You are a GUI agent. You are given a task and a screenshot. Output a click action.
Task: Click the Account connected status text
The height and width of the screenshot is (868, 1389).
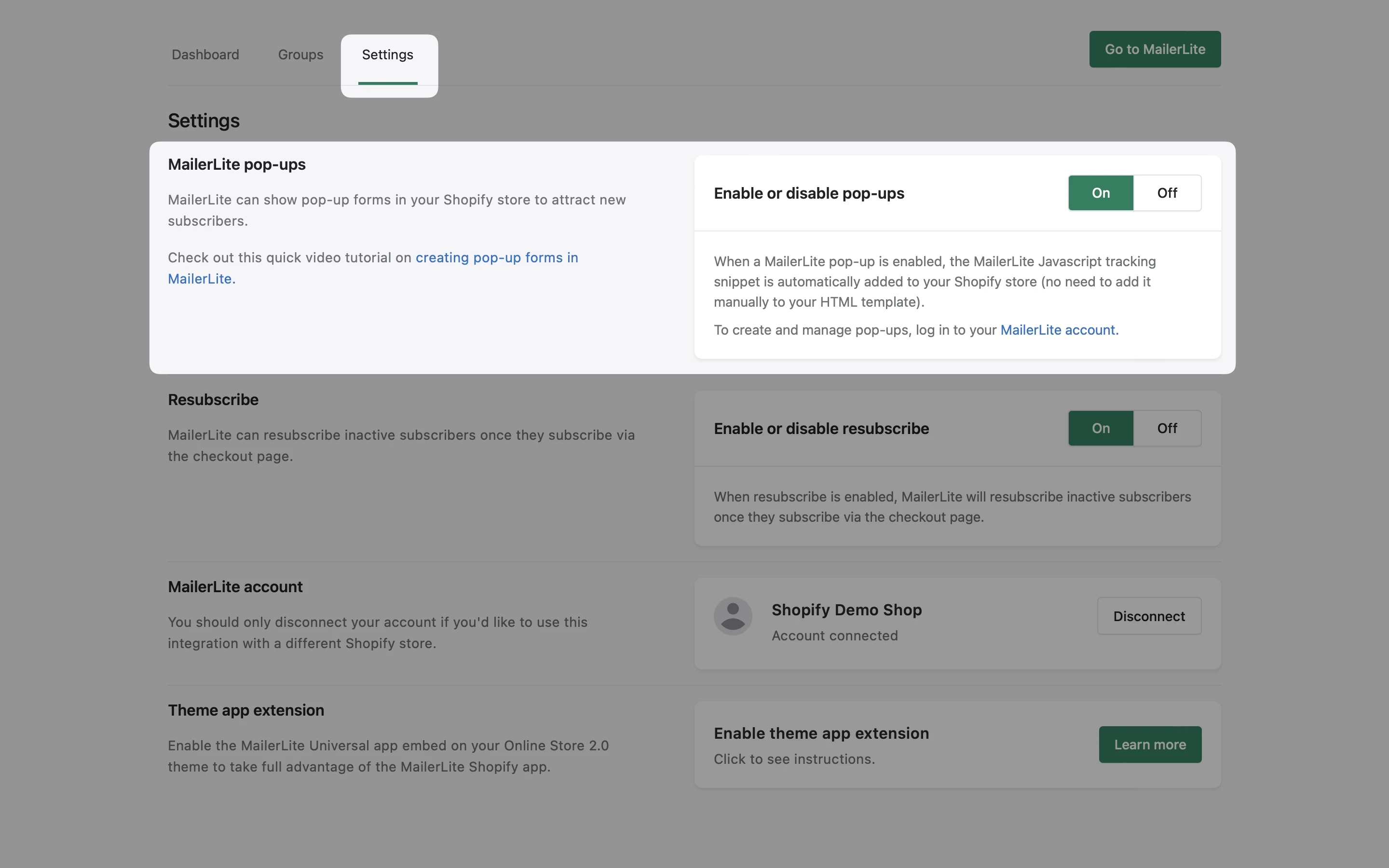834,636
